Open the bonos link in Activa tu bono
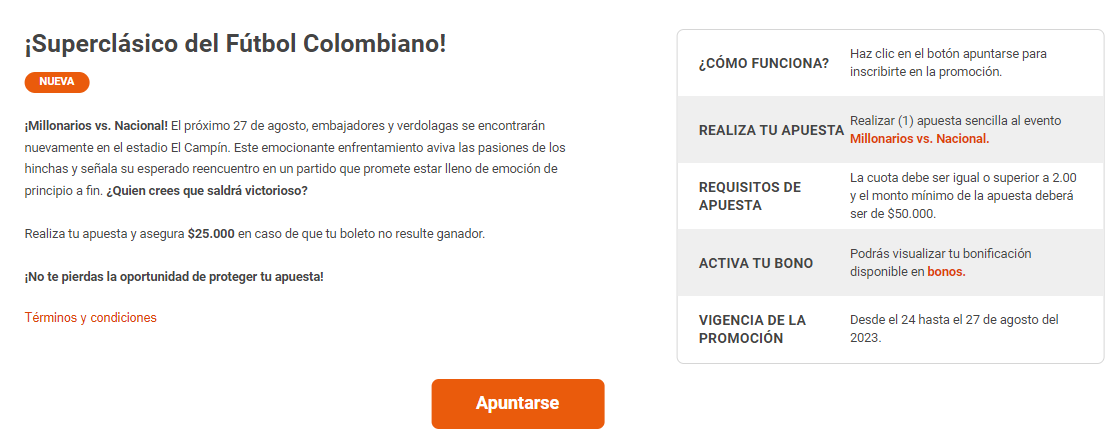The image size is (1118, 441). (946, 271)
